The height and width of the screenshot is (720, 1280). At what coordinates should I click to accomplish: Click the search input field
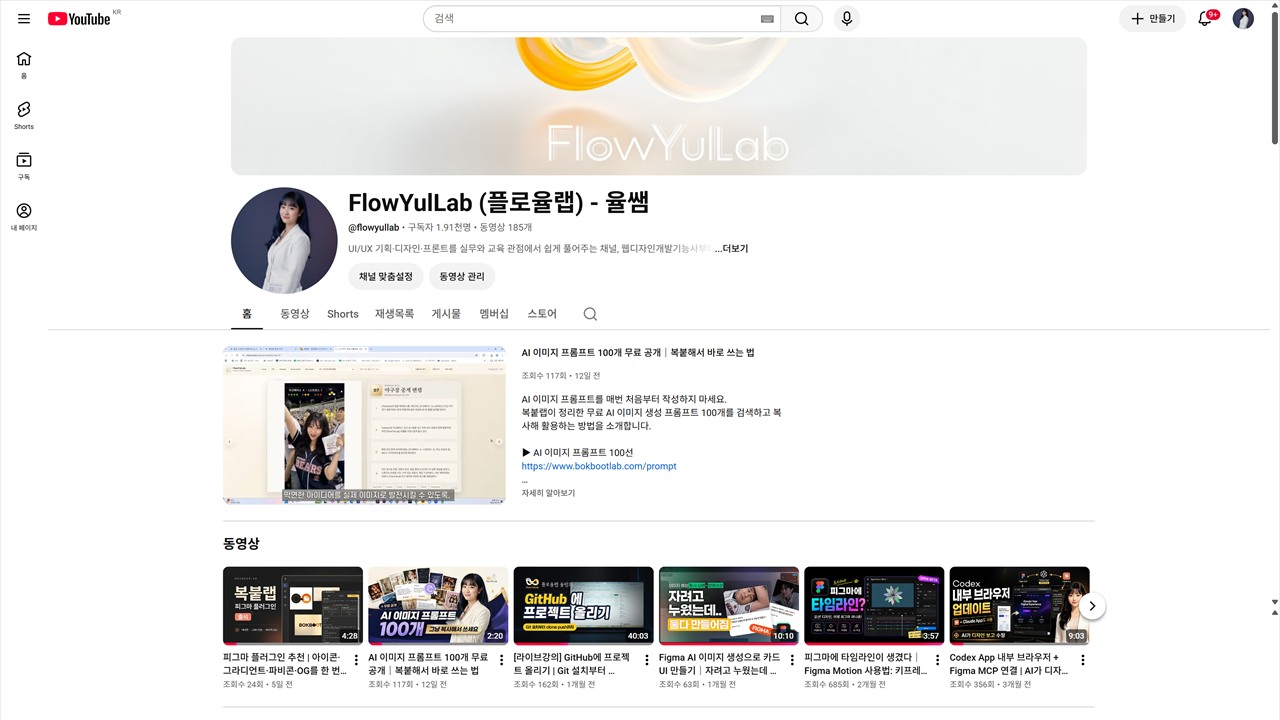[594, 19]
